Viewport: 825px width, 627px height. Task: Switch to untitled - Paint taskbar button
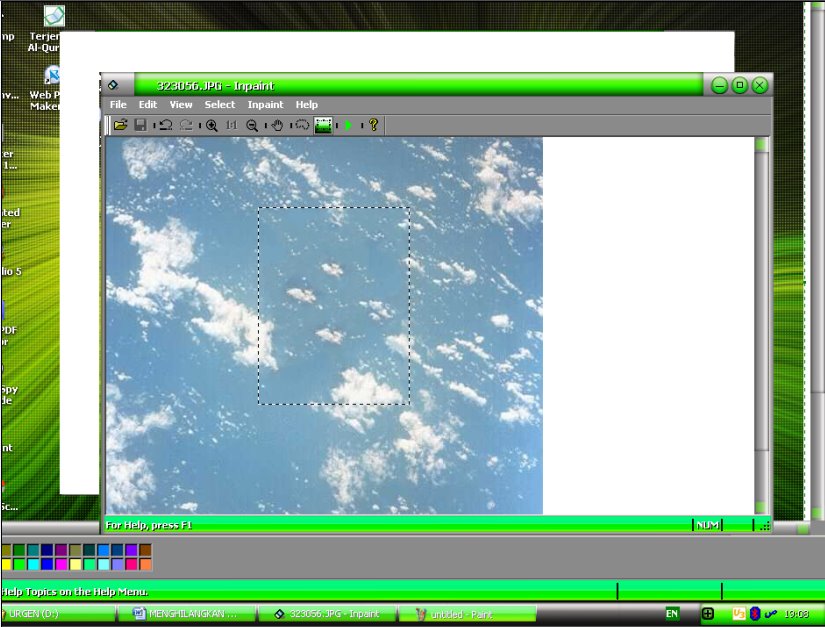[x=467, y=614]
